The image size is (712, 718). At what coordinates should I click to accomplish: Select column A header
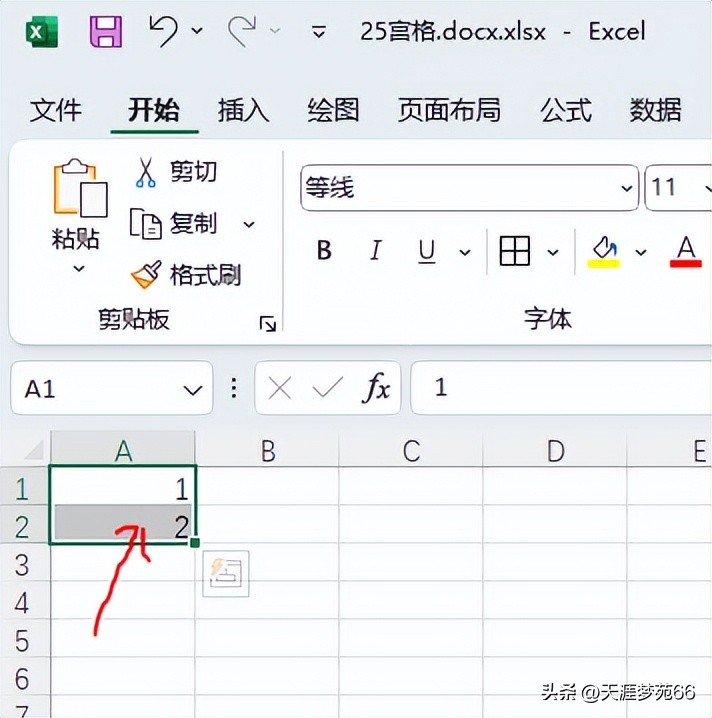pos(123,450)
